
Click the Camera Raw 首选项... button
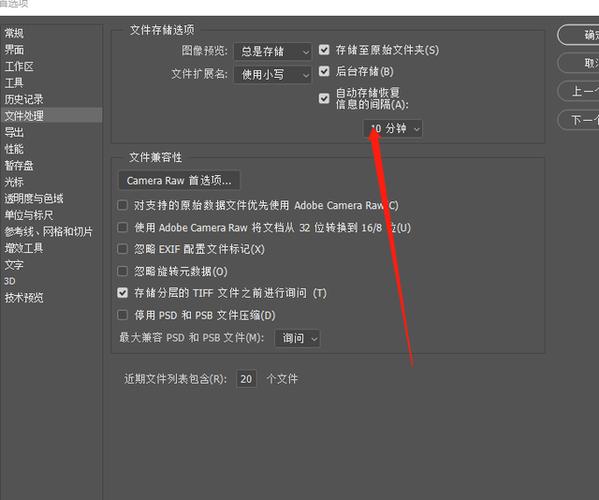tap(179, 180)
